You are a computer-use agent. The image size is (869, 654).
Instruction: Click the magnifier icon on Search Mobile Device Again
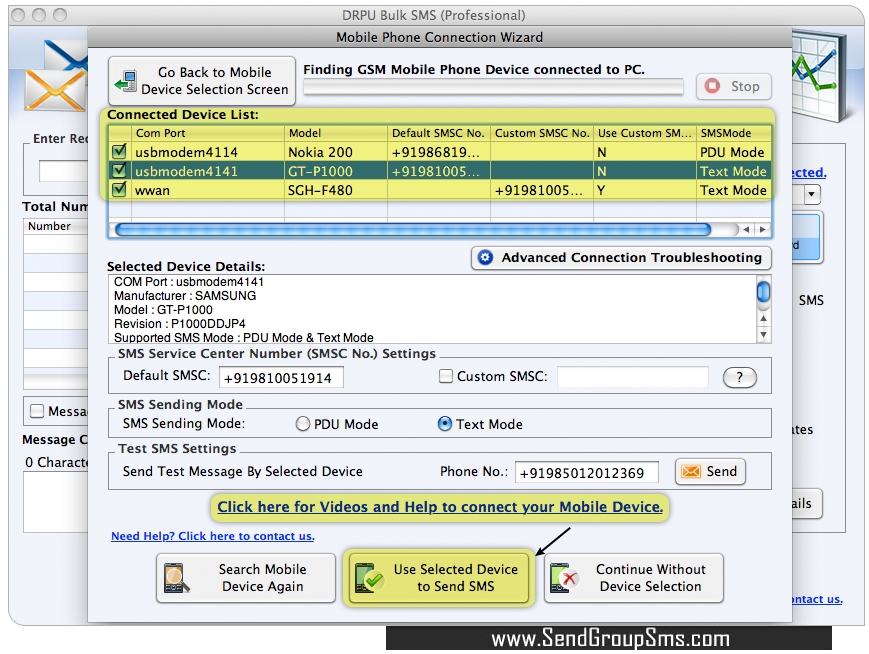pyautogui.click(x=177, y=578)
